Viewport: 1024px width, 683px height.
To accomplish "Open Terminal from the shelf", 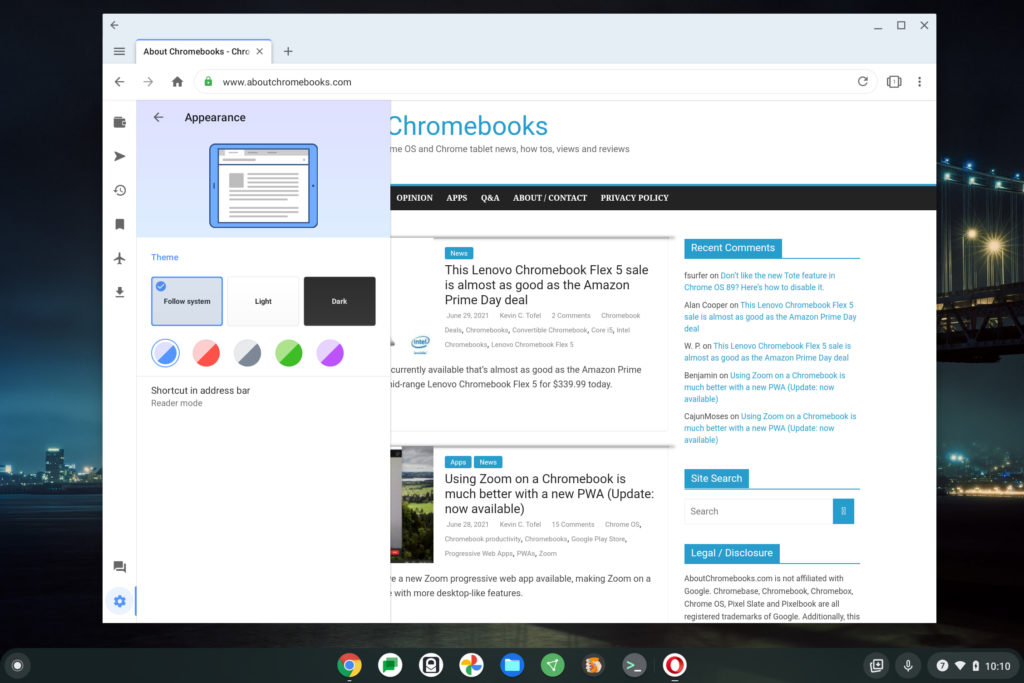I will click(x=634, y=665).
